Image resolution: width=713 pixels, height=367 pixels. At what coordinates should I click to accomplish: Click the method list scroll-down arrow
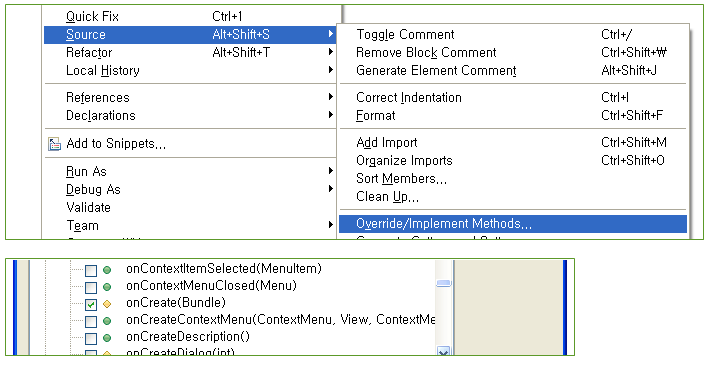[x=444, y=352]
